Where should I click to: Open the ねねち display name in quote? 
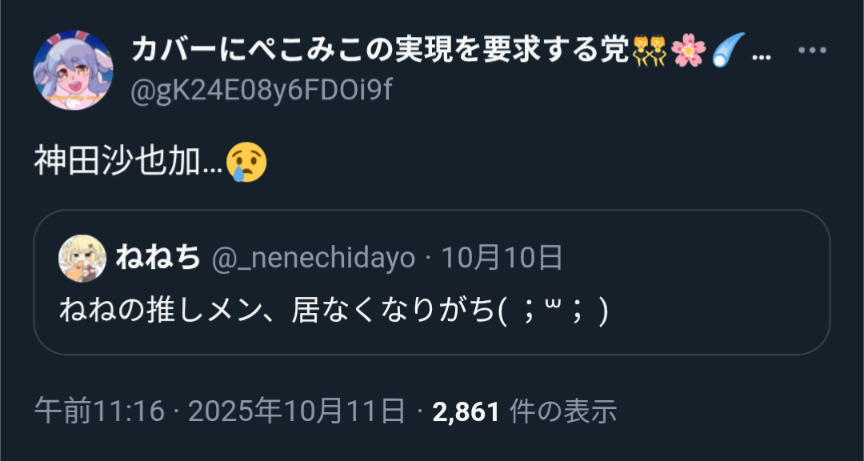pyautogui.click(x=158, y=258)
